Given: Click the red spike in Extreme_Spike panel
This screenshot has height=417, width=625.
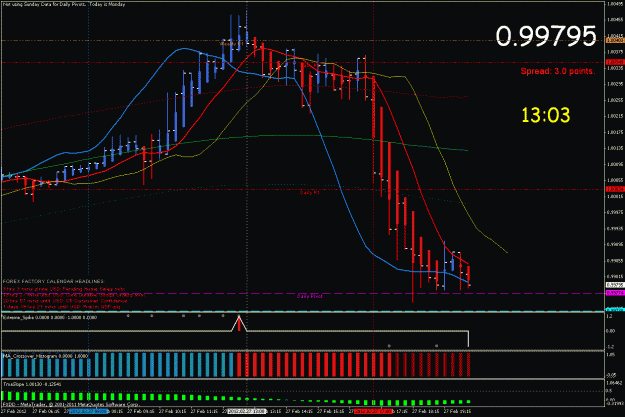Looking at the screenshot, I should [239, 323].
